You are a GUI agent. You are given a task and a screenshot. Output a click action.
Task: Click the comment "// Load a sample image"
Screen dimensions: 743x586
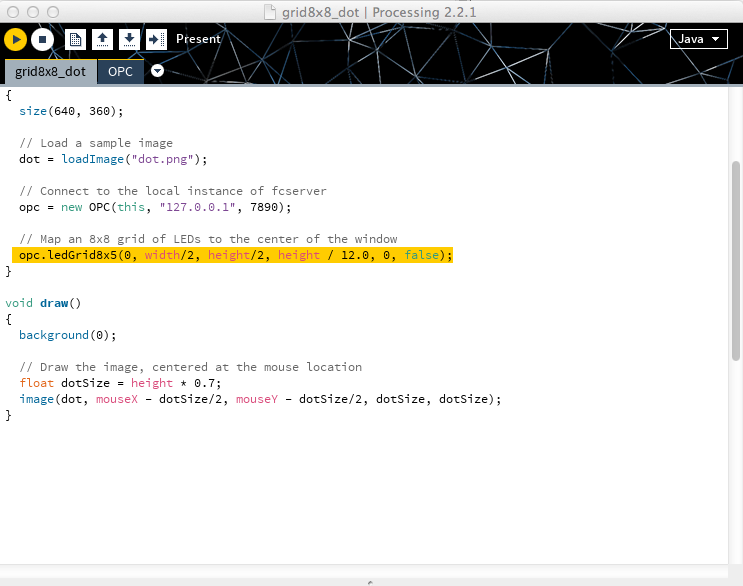[96, 143]
